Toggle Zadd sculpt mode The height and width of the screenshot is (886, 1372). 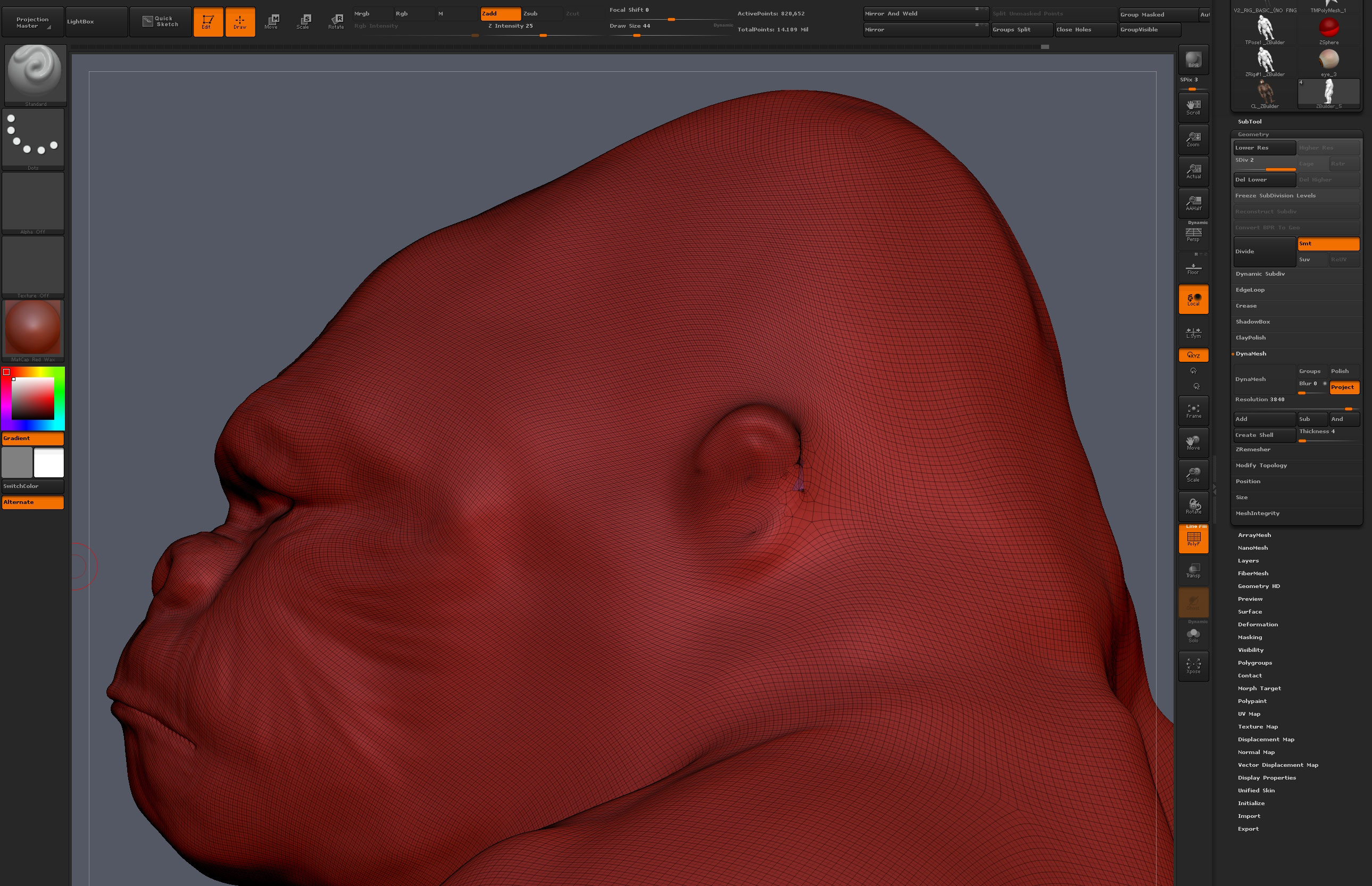click(500, 13)
